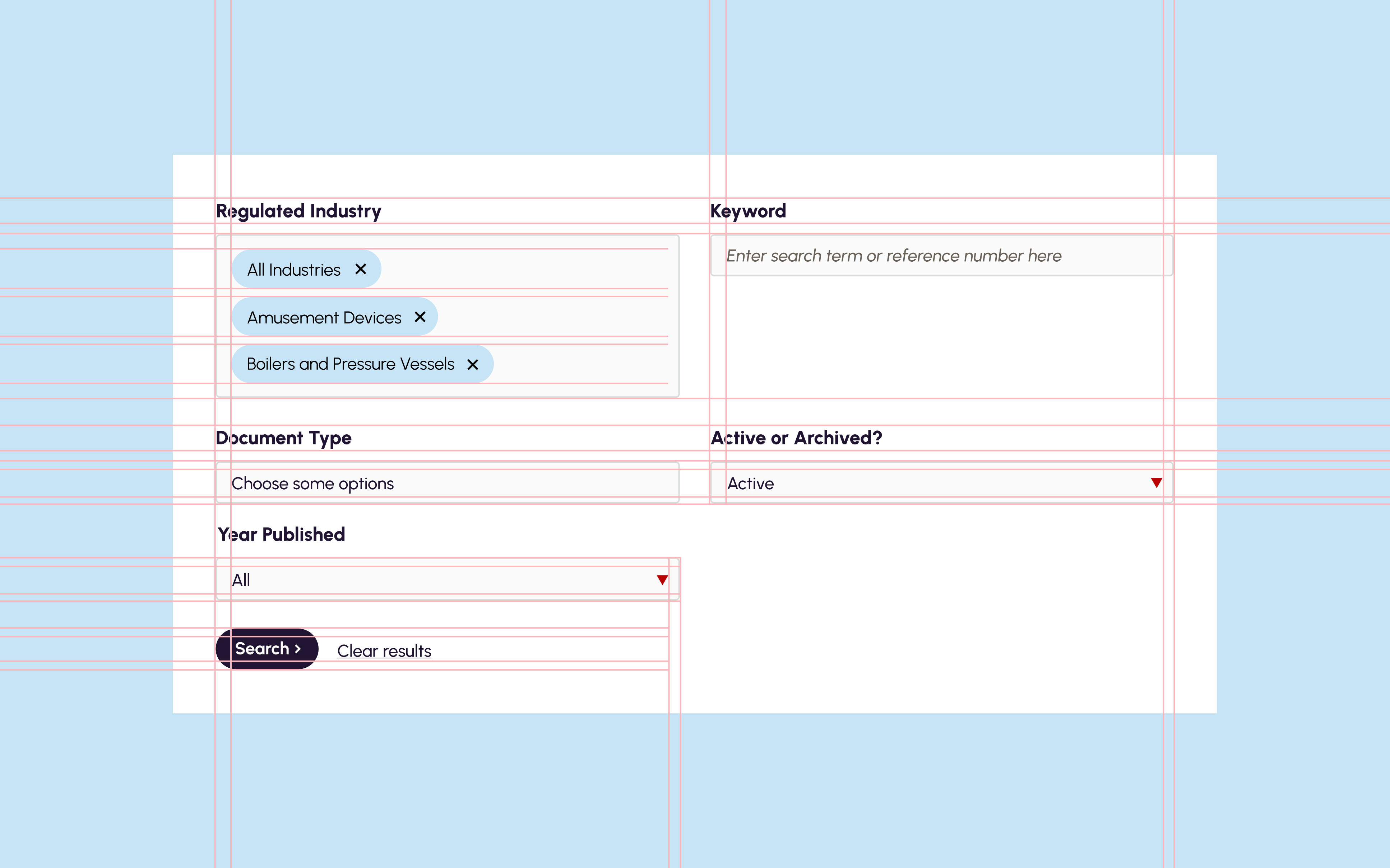Click the Document Type label
Image resolution: width=1390 pixels, height=868 pixels.
[x=283, y=438]
